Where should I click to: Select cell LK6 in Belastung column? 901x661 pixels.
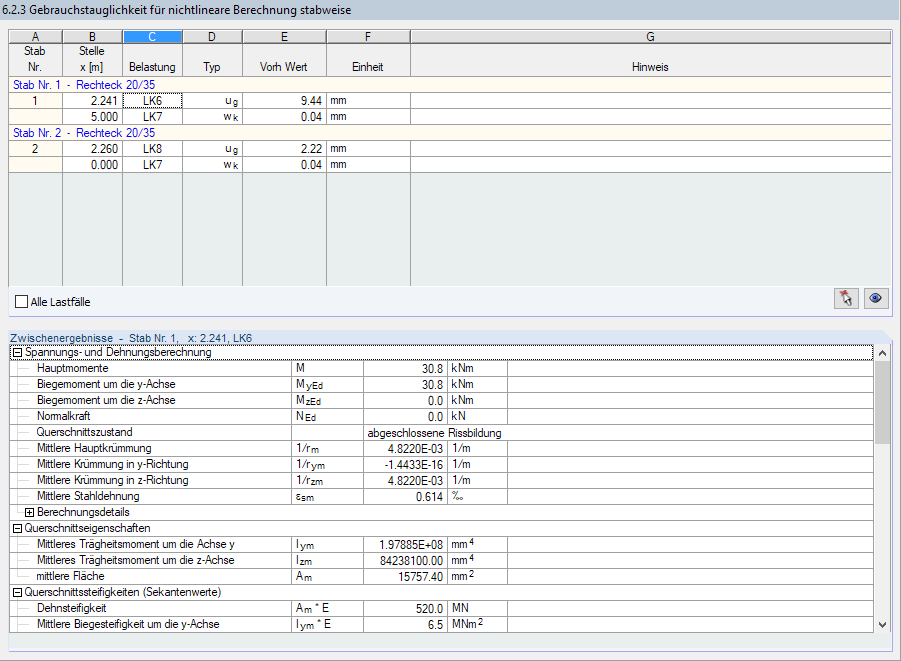point(152,101)
